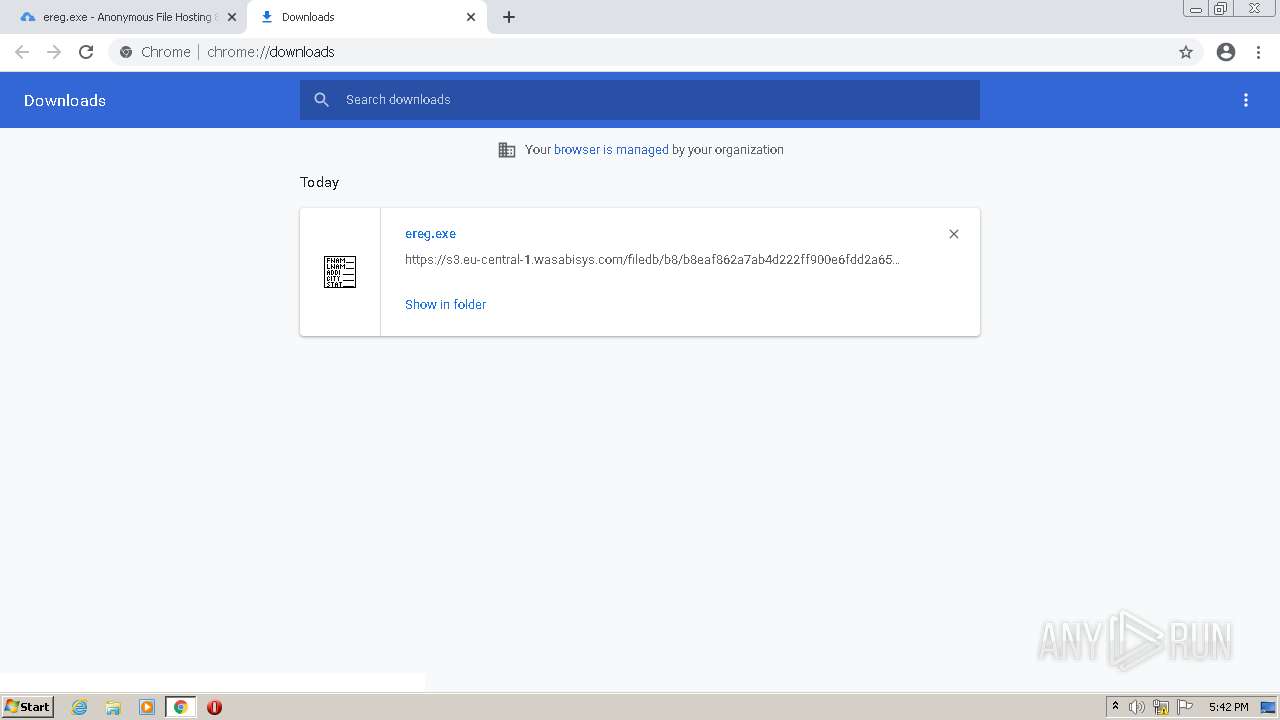Show hidden tray icons arrow
The width and height of the screenshot is (1280, 720).
pyautogui.click(x=1115, y=707)
